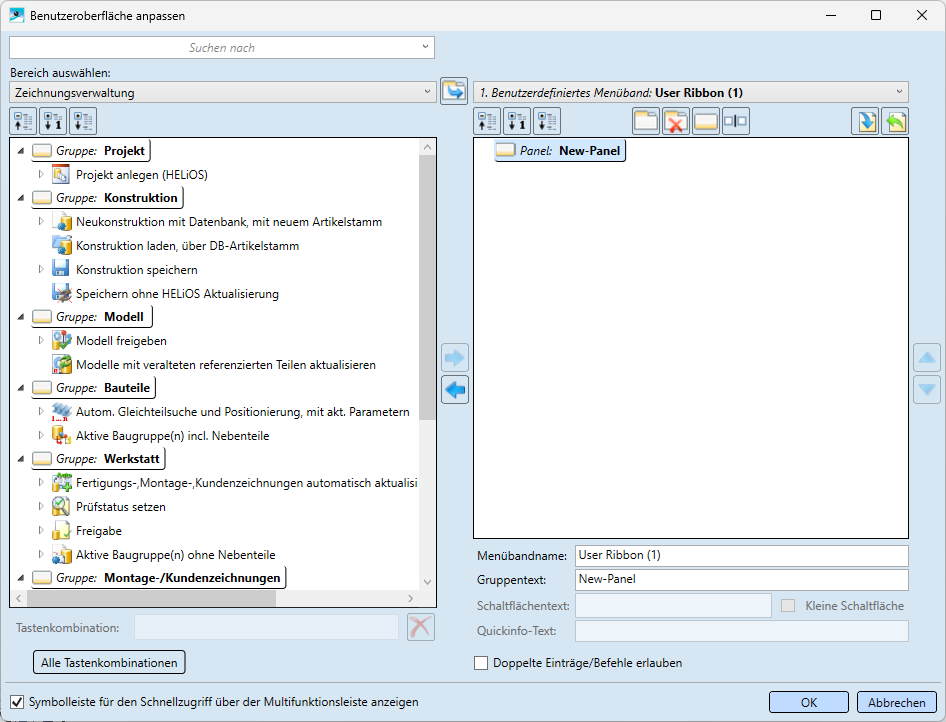Select Konstruktion laden, über DB-Artikelstamm
Screen dimensions: 946x722
(187, 245)
